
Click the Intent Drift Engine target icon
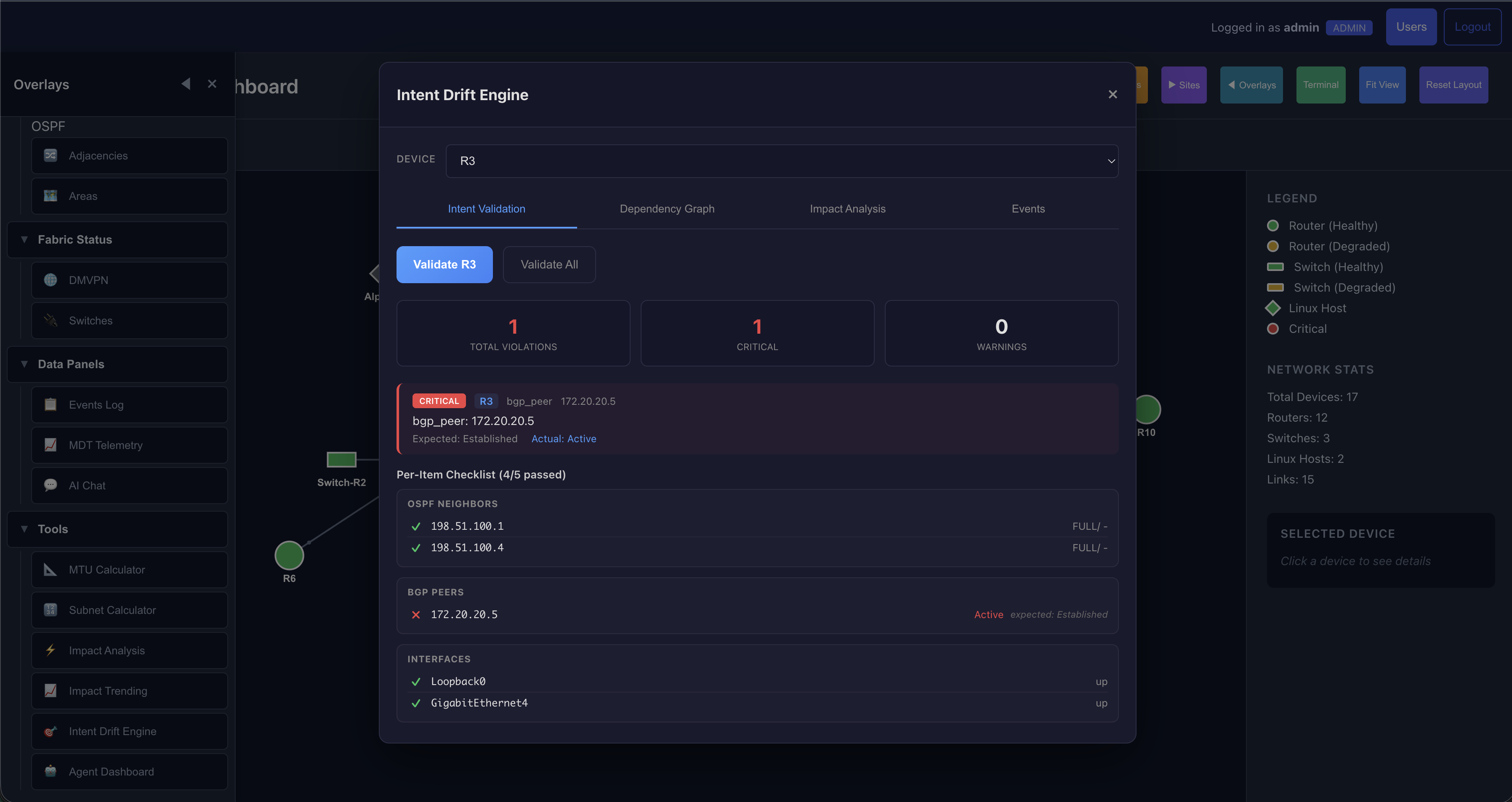51,731
